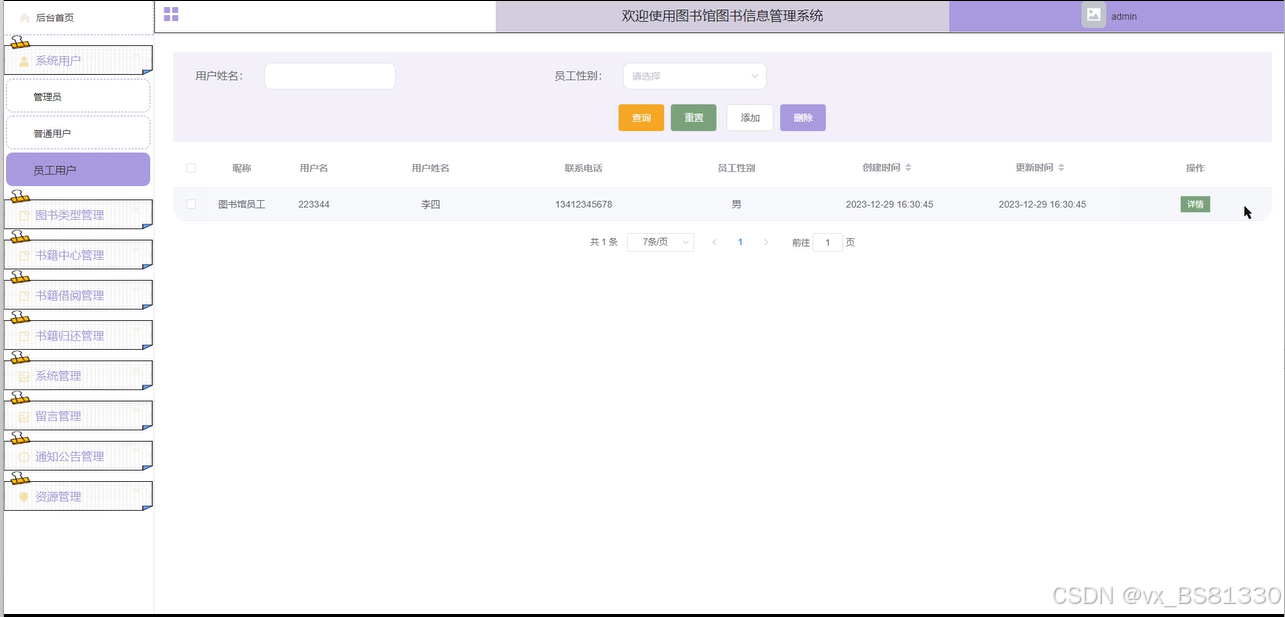Click the home icon beside 后台首页

25,18
